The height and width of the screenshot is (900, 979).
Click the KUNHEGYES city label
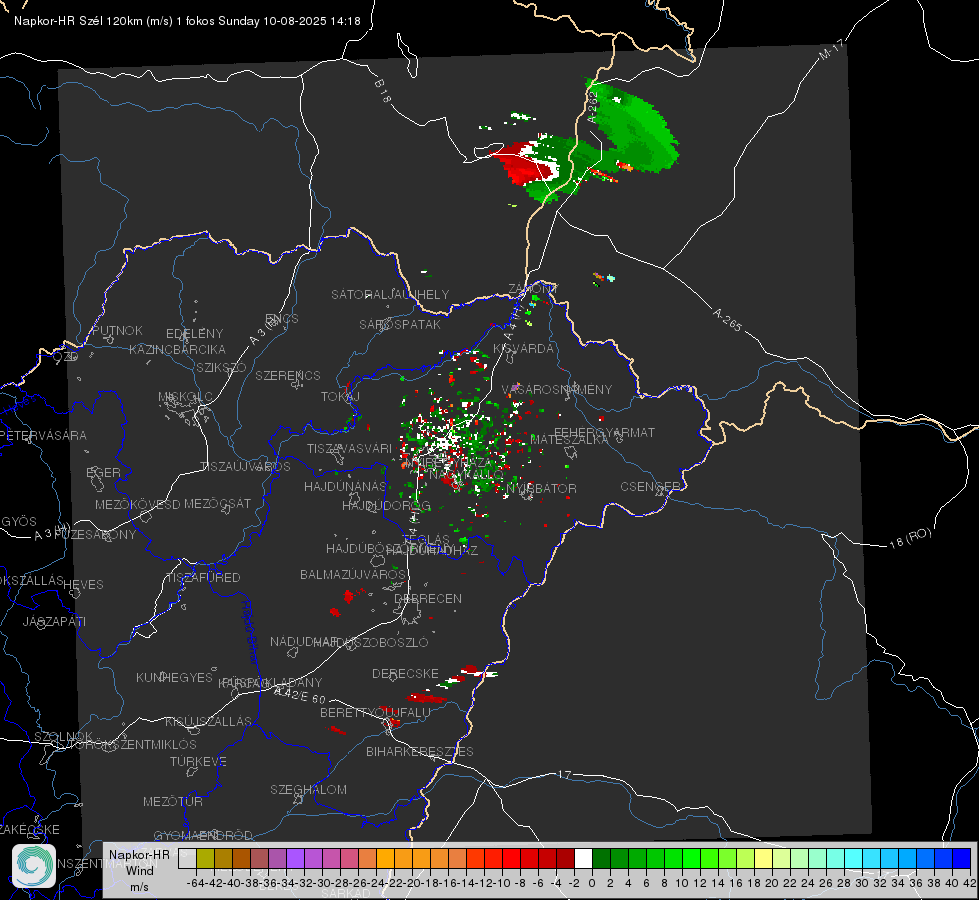tap(174, 677)
